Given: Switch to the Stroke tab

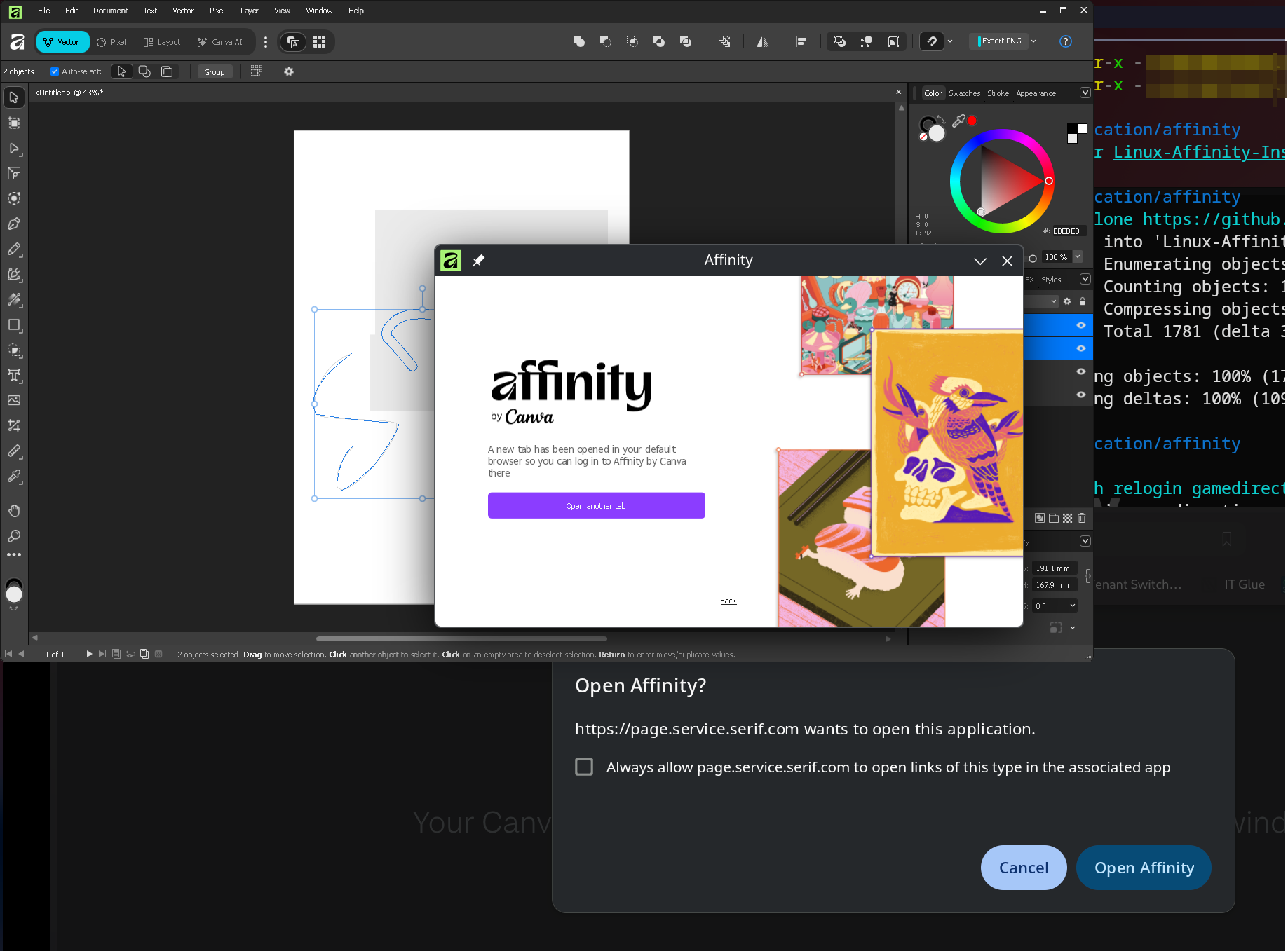Looking at the screenshot, I should click(998, 93).
